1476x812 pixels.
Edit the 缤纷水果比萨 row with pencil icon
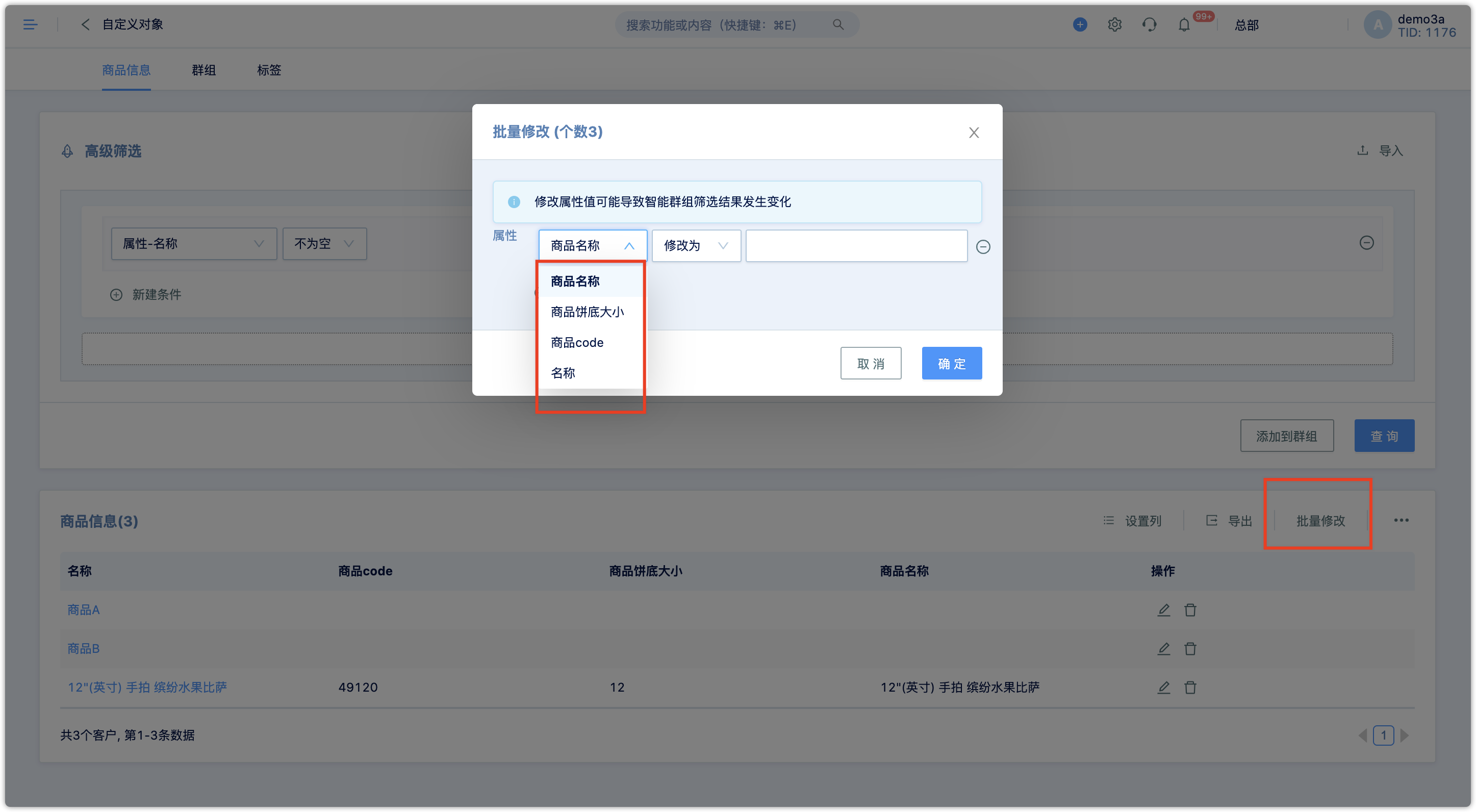[x=1164, y=687]
